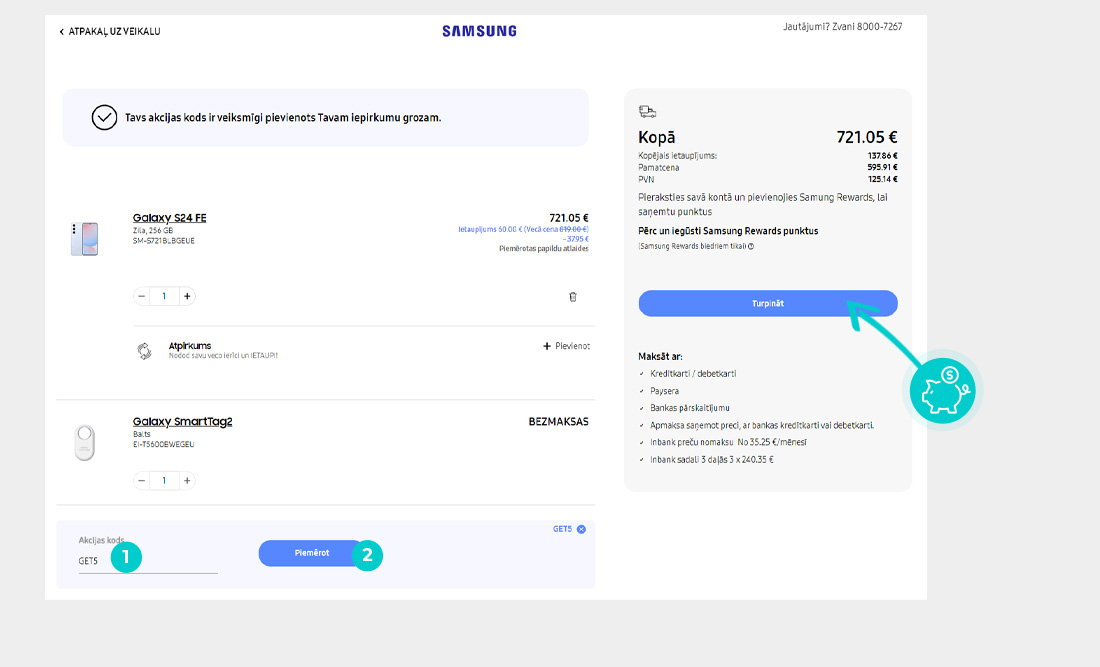Click the Inbank sadali 3 daļās text
This screenshot has width=1100, height=667.
point(711,460)
